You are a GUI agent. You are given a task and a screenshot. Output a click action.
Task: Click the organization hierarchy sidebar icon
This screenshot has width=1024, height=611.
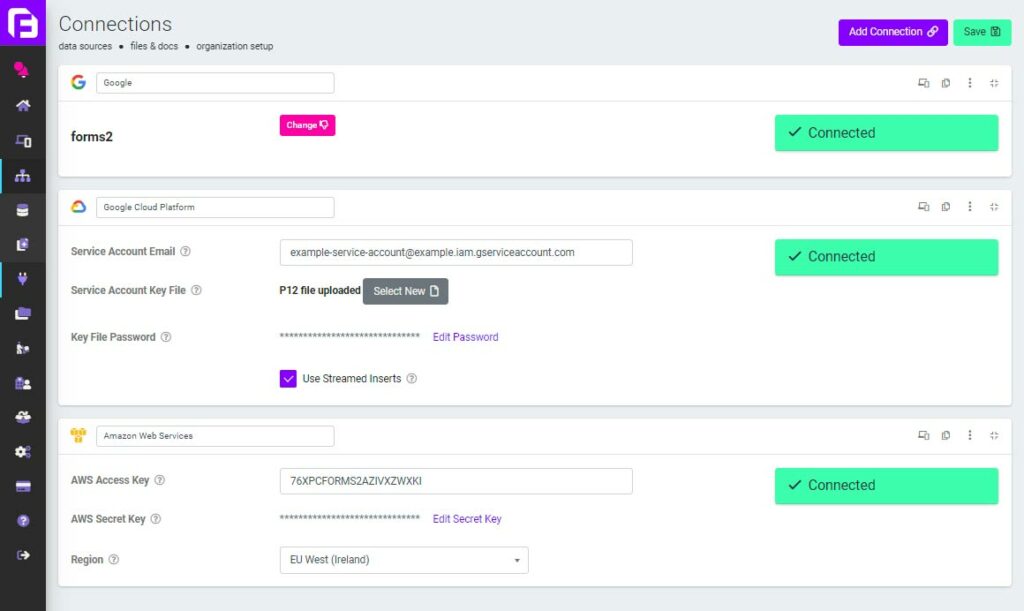pyautogui.click(x=23, y=176)
